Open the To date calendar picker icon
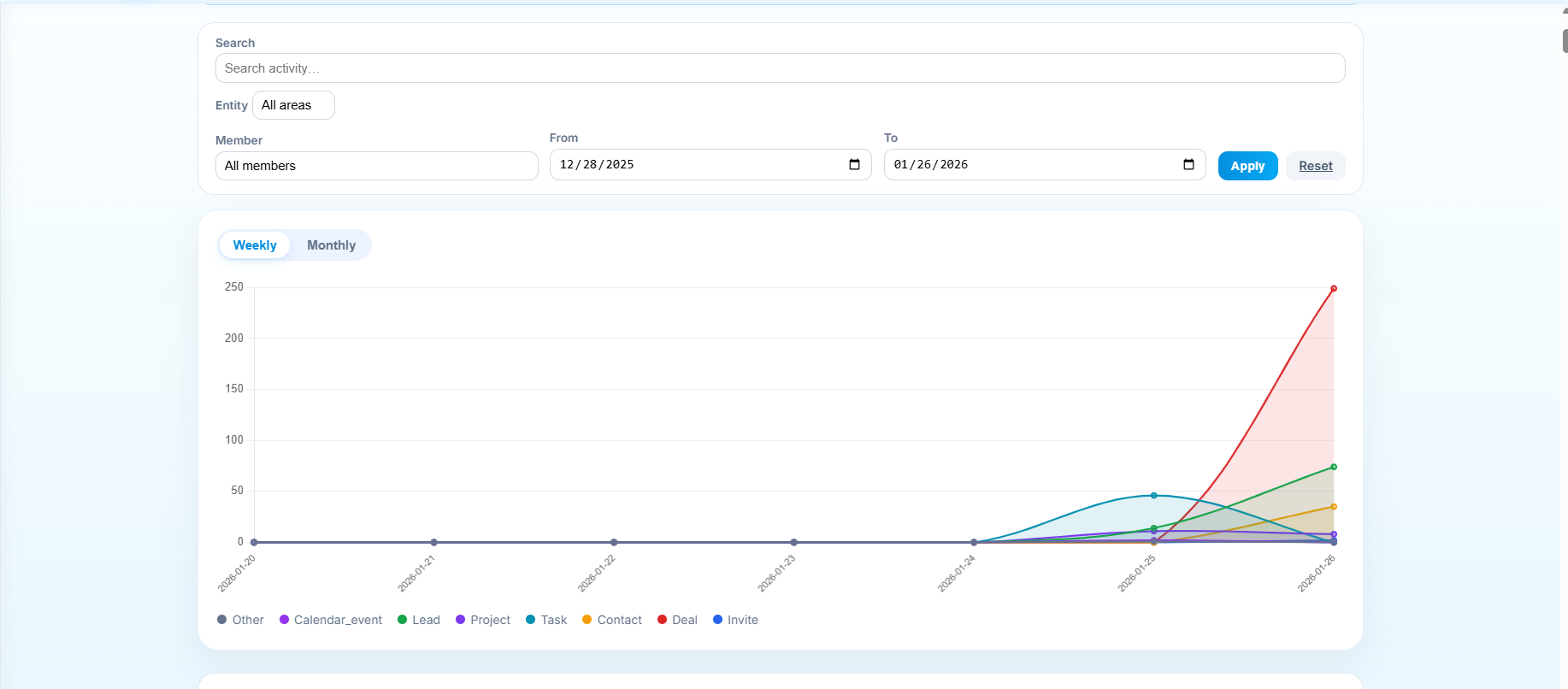This screenshot has width=1568, height=689. (1188, 165)
